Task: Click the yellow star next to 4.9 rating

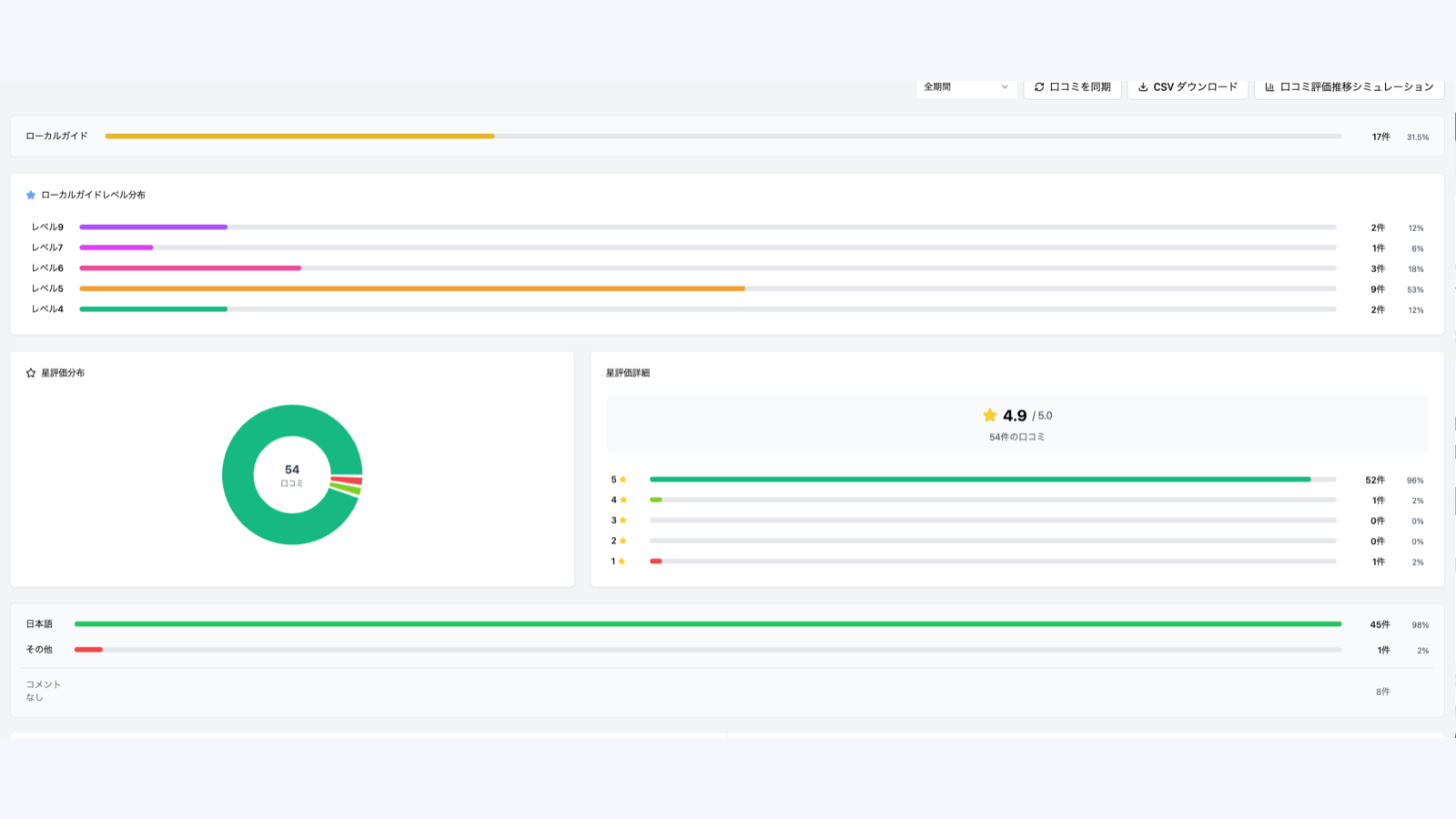Action: (x=990, y=415)
